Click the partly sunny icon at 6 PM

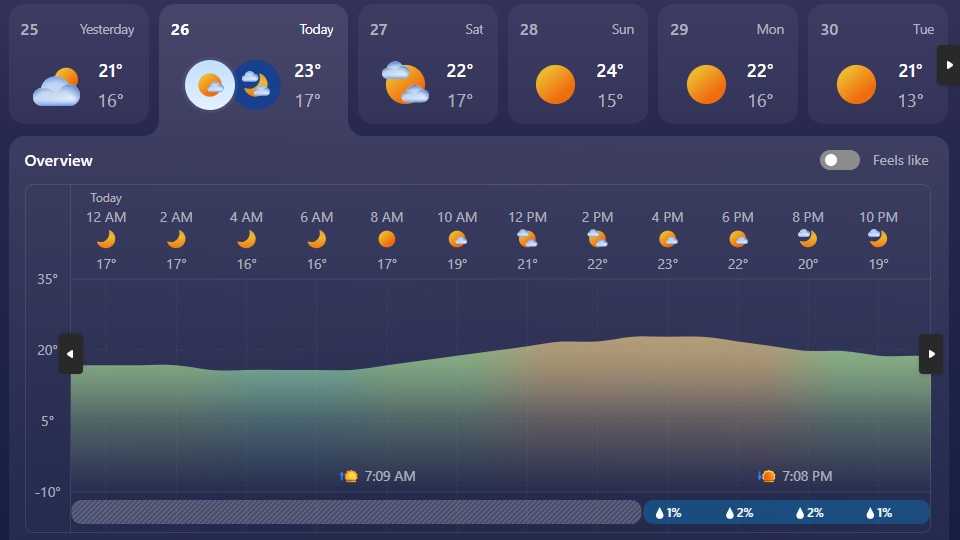(x=738, y=239)
